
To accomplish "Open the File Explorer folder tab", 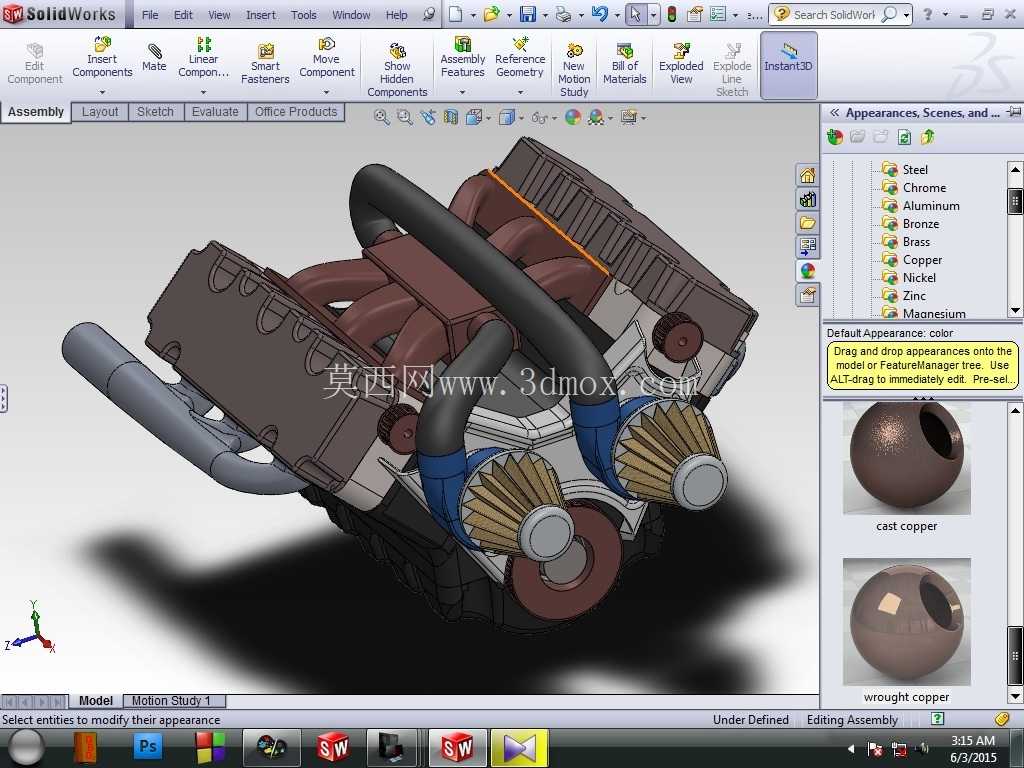I will click(x=808, y=223).
